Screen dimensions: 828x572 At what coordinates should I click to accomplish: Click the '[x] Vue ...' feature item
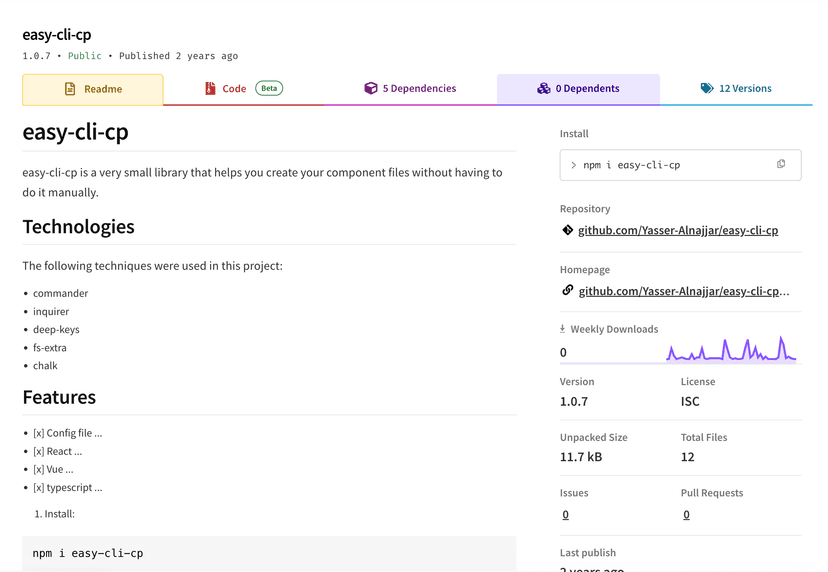(x=53, y=470)
